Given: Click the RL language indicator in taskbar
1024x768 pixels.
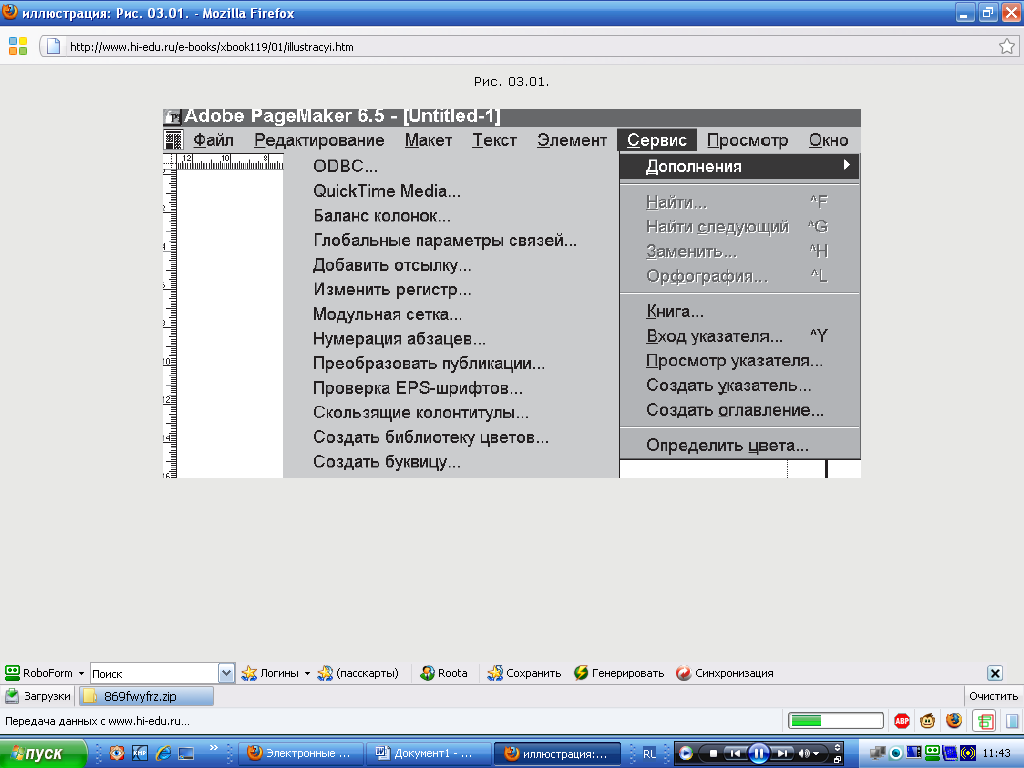Looking at the screenshot, I should pyautogui.click(x=649, y=754).
